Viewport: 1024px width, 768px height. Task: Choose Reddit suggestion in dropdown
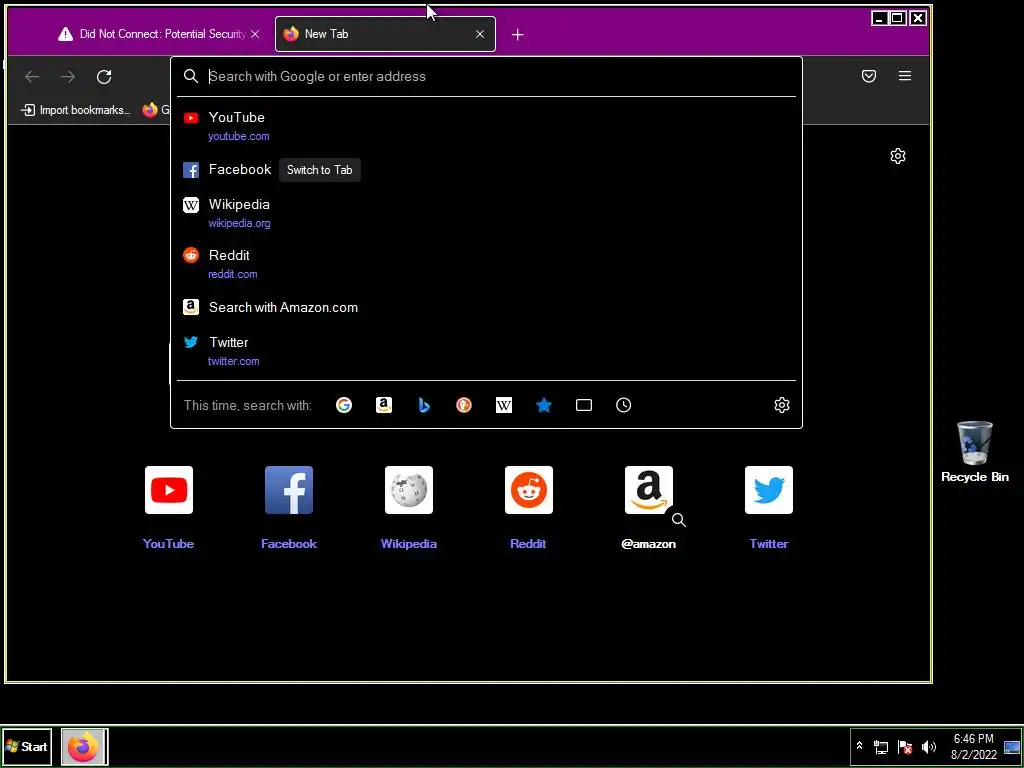(x=486, y=264)
